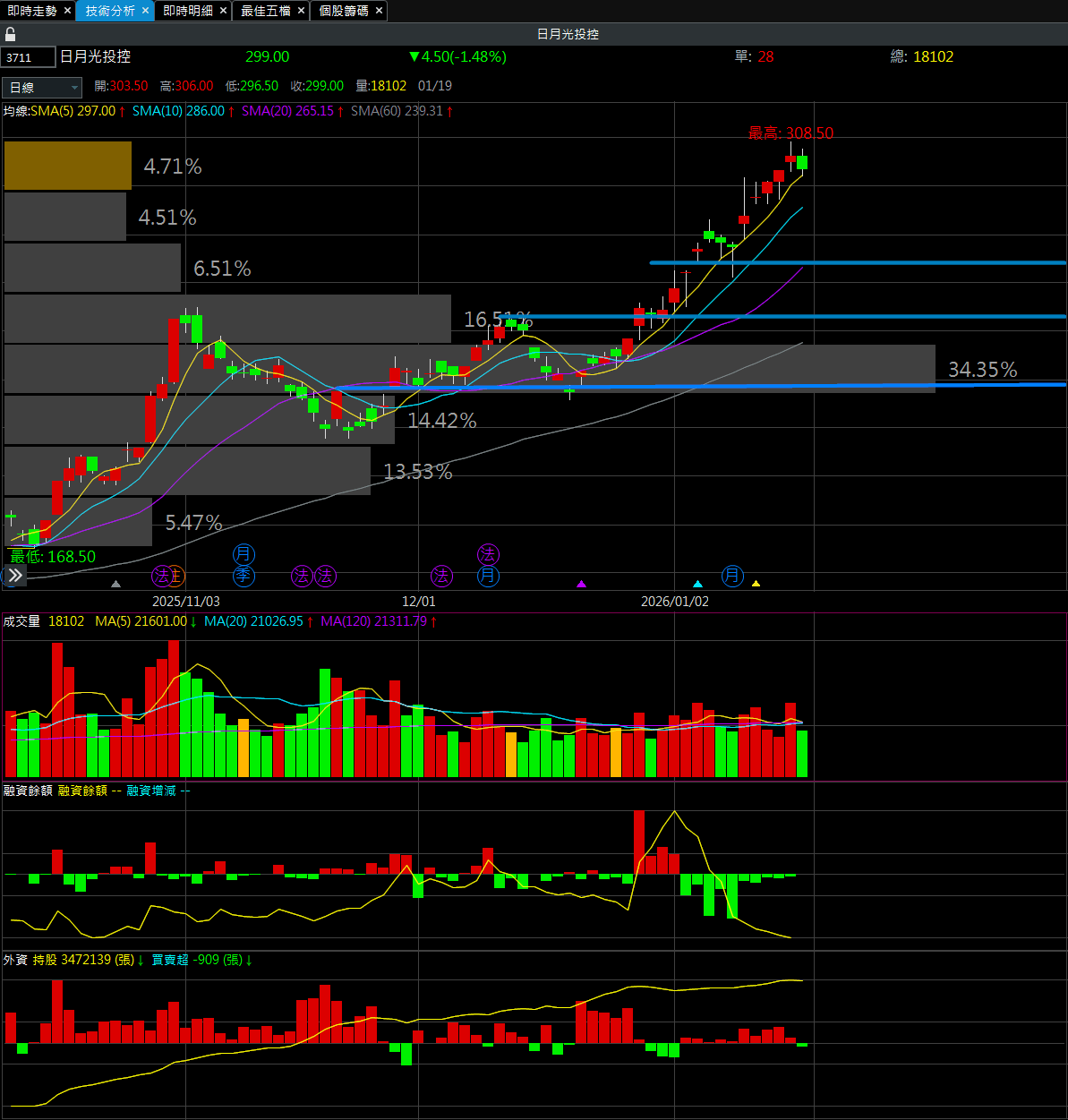
Task: Open the 最佳五檔 tab
Action: pos(266,11)
